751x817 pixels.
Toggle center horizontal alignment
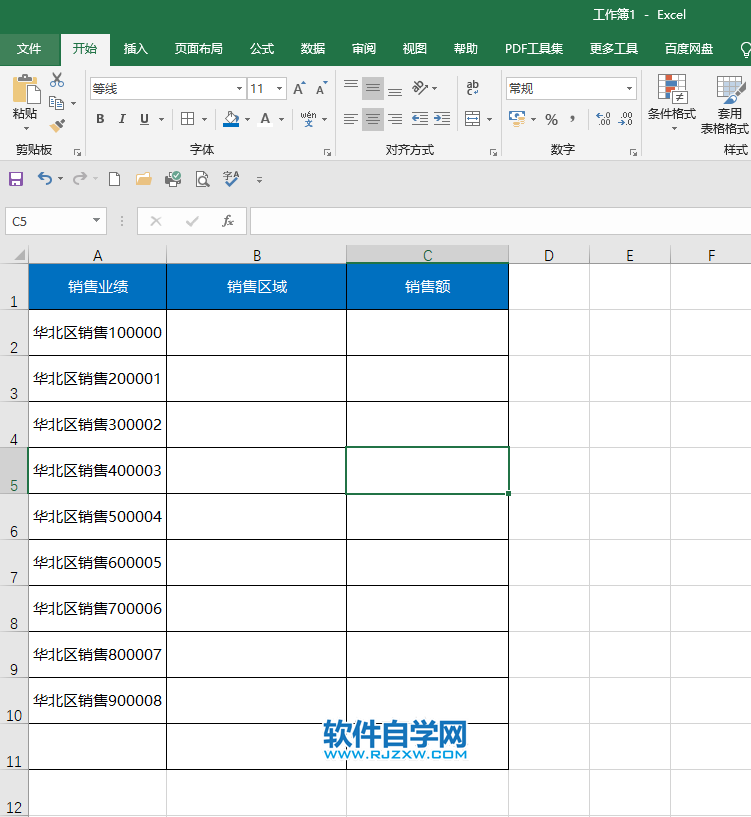[x=372, y=119]
